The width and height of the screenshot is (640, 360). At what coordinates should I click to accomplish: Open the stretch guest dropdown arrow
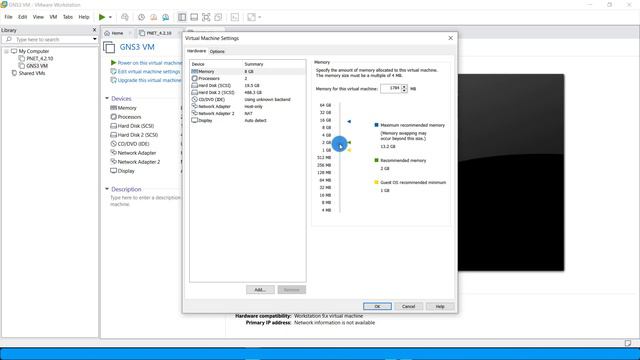[x=260, y=17]
